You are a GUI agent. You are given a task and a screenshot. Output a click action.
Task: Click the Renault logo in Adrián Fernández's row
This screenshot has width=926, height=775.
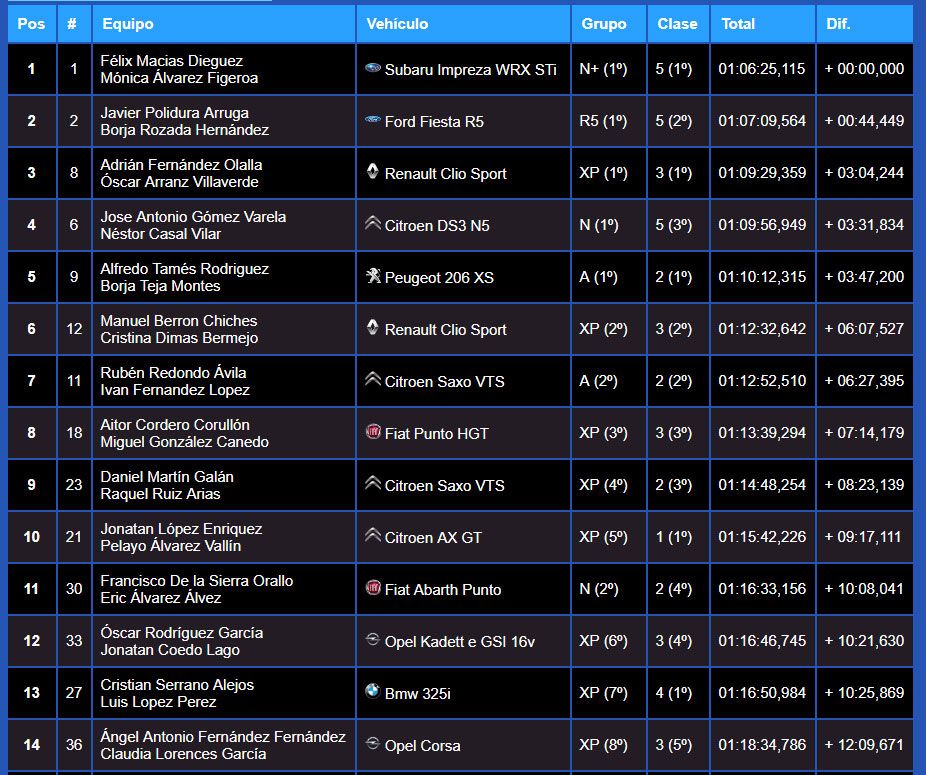point(373,172)
